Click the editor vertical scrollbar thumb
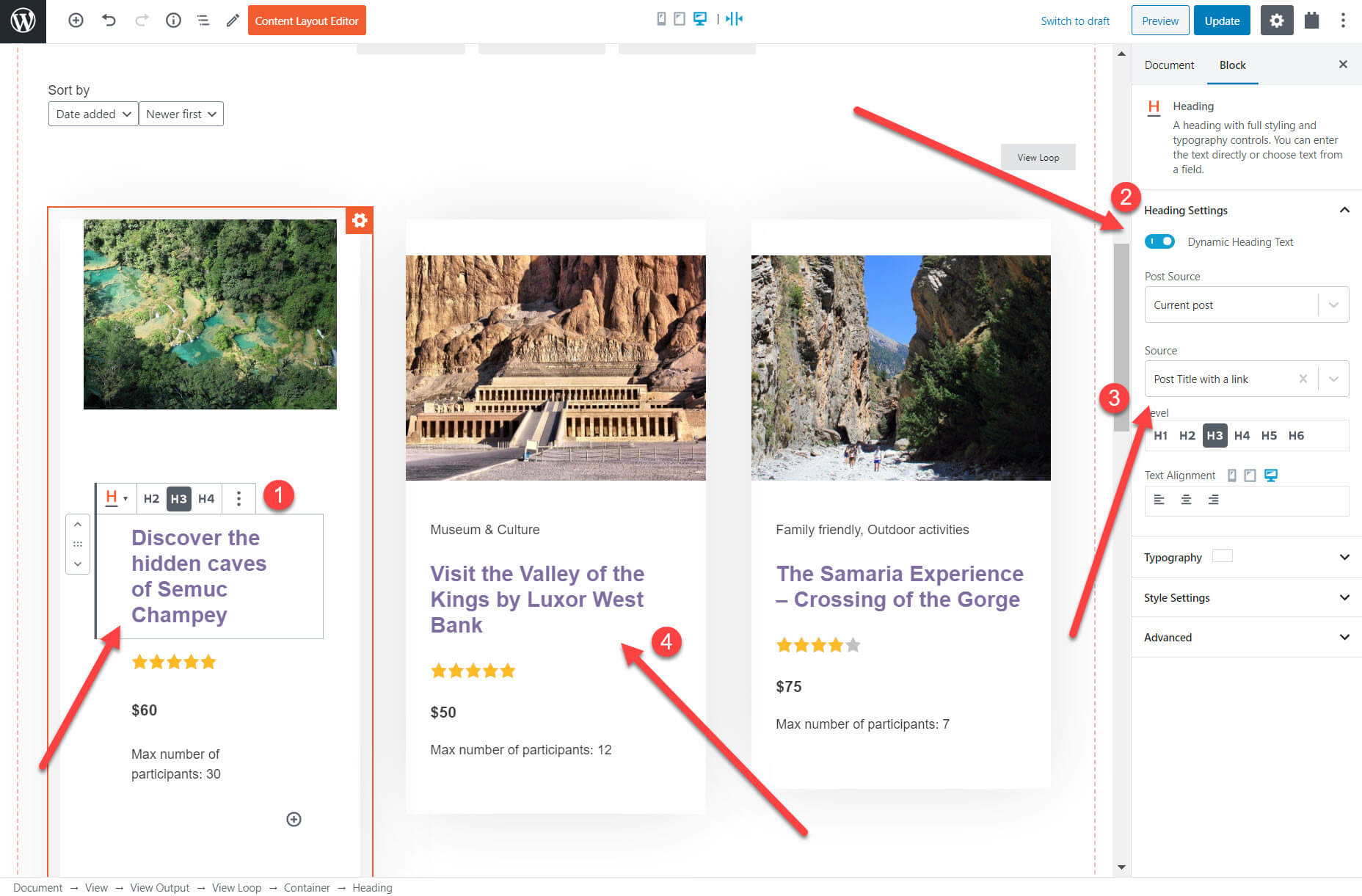This screenshot has height=896, width=1362. point(1121,338)
